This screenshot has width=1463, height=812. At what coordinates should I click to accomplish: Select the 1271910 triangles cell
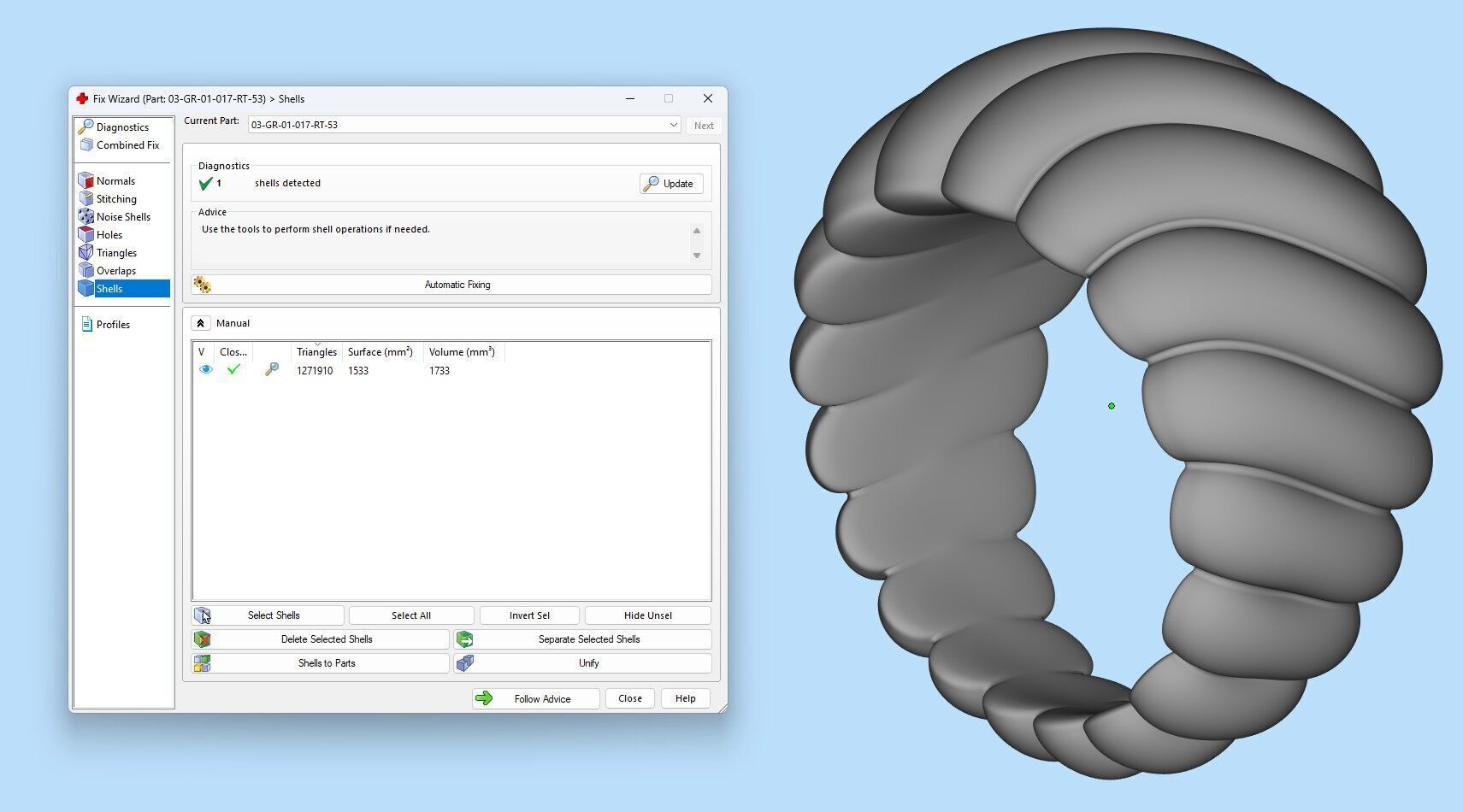(315, 371)
